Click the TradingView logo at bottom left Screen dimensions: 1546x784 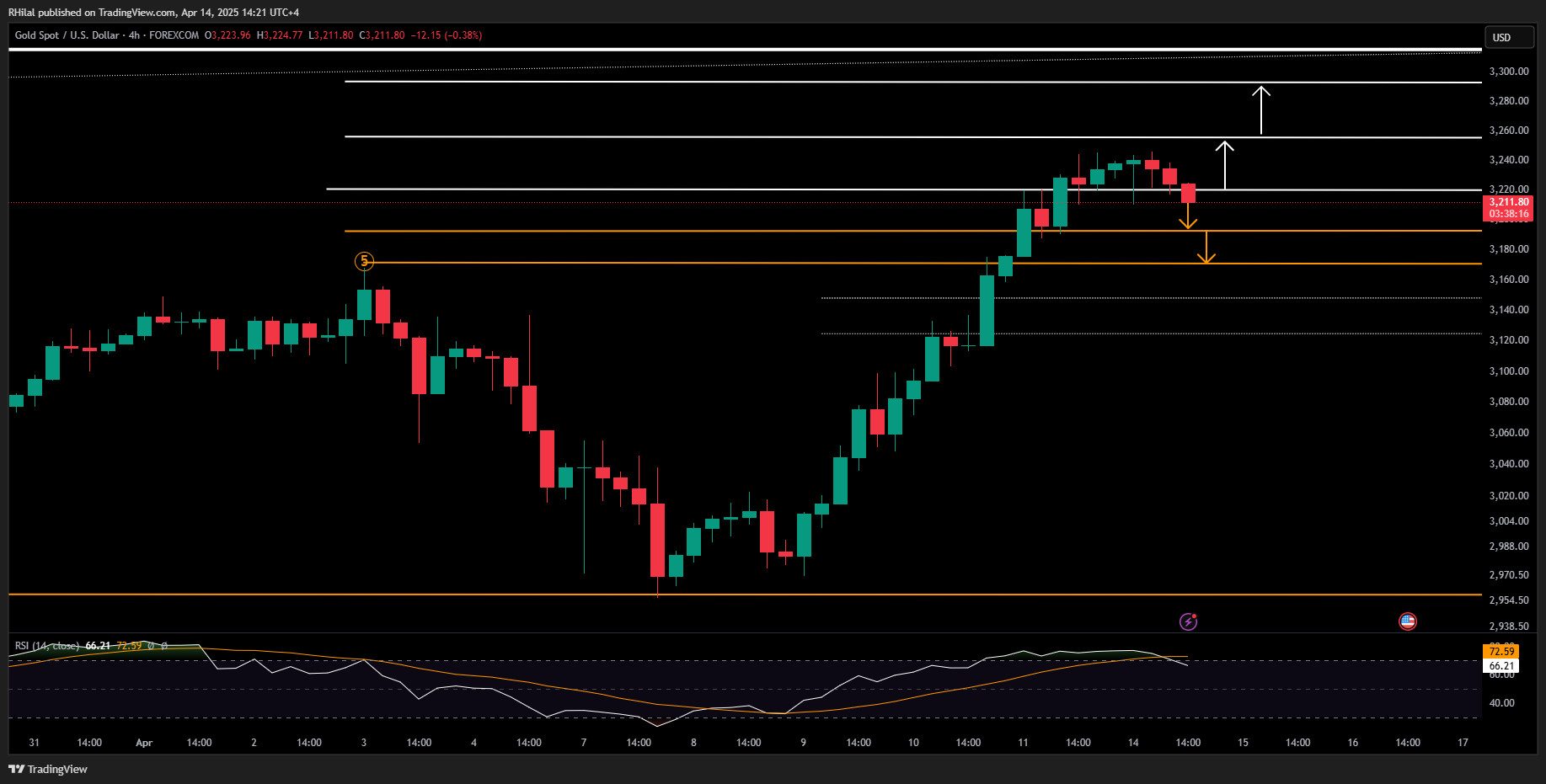coord(48,769)
